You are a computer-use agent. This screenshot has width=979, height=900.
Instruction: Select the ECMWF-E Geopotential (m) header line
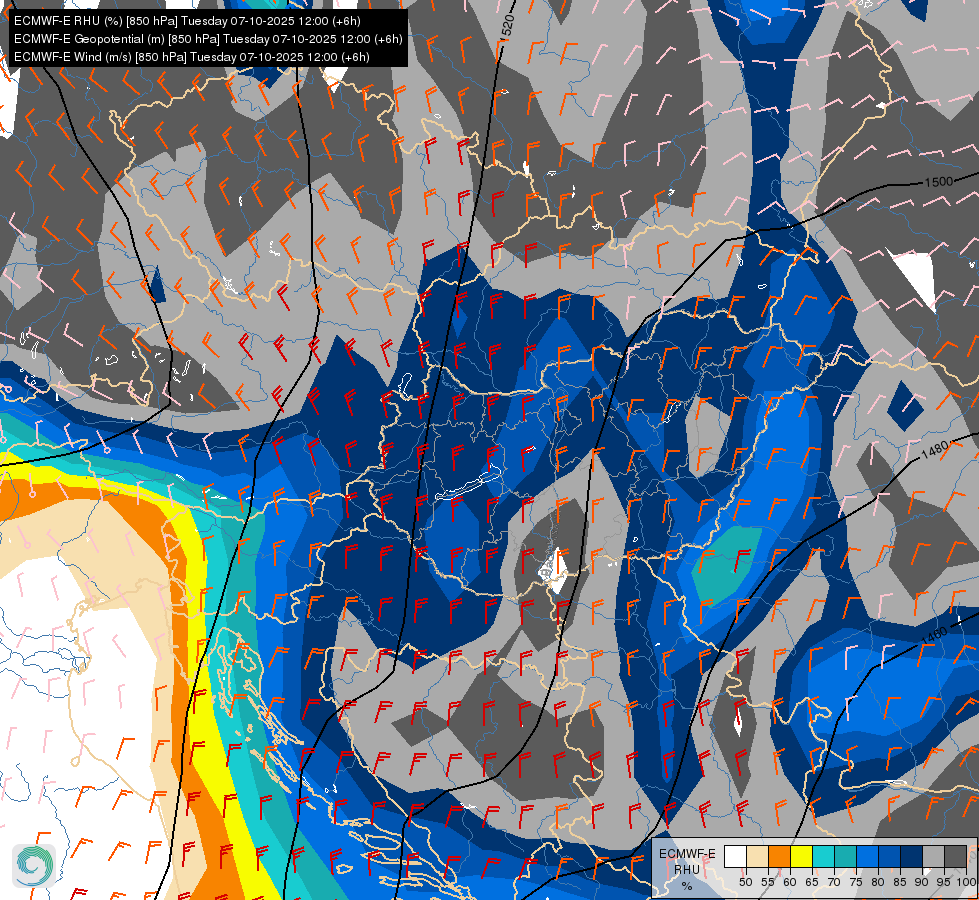208,39
